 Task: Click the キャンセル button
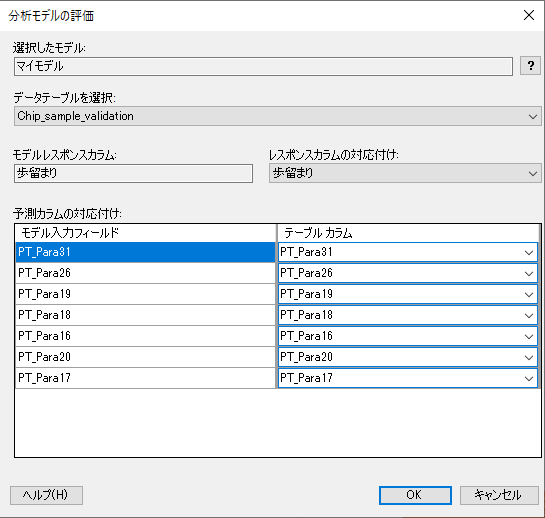[x=499, y=495]
